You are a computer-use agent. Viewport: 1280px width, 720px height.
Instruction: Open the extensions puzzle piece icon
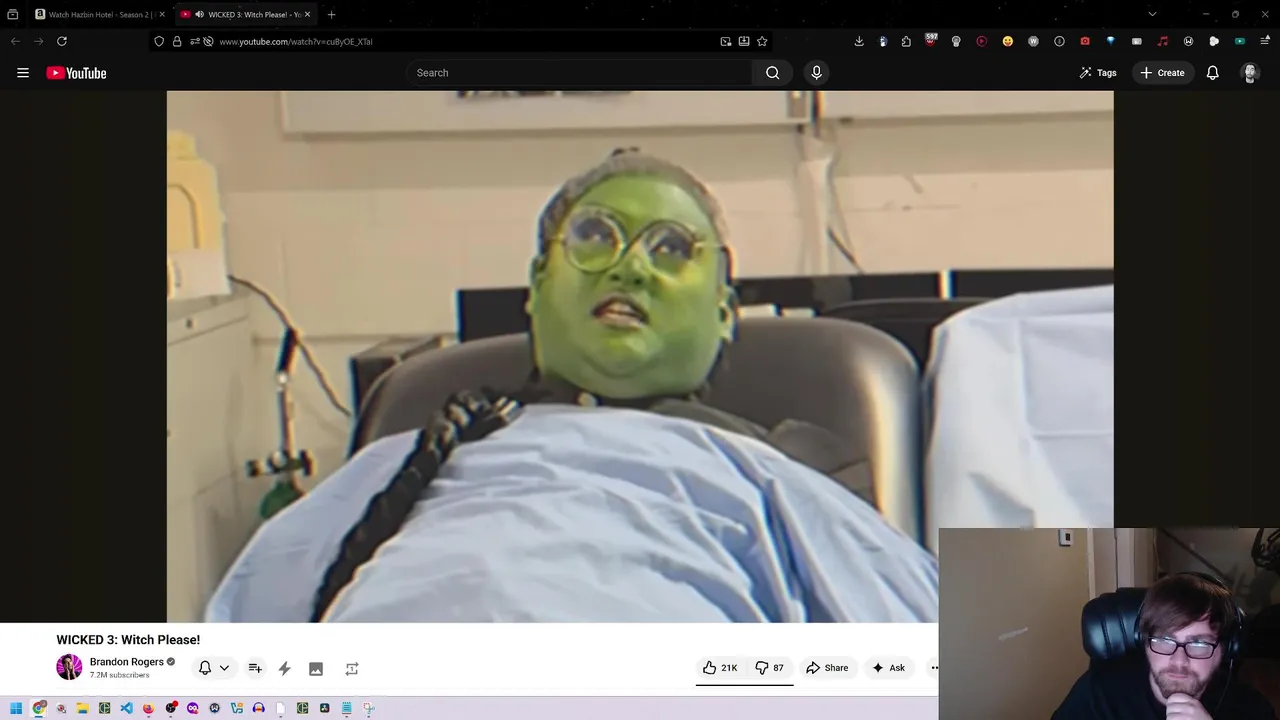coord(906,41)
